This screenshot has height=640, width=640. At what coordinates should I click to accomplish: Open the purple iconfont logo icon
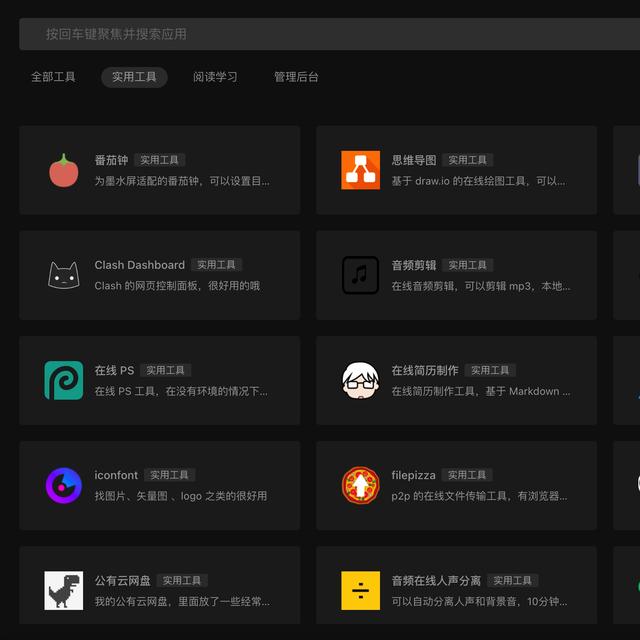coord(64,485)
